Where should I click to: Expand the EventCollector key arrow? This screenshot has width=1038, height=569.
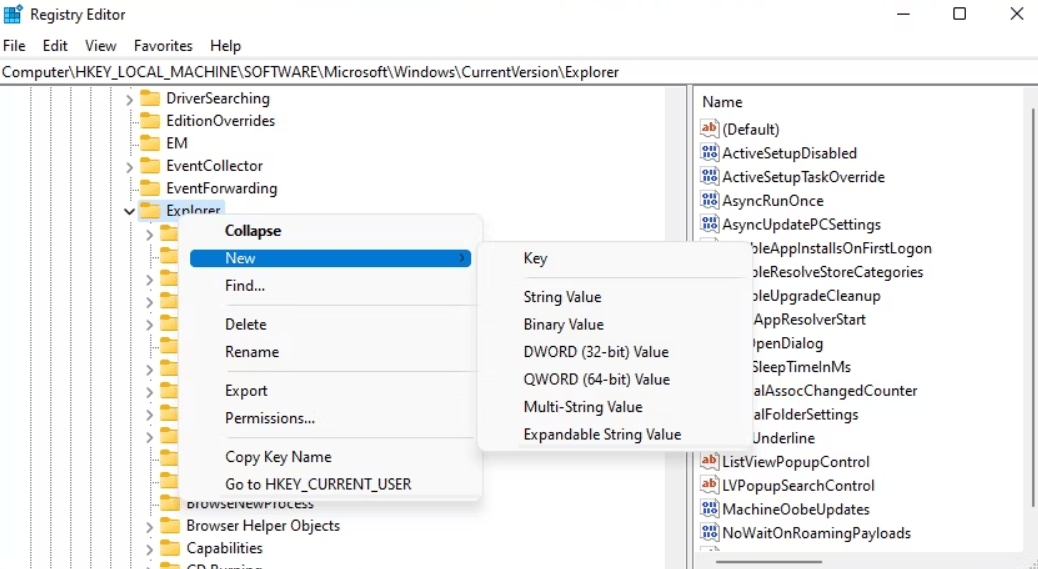pos(130,167)
